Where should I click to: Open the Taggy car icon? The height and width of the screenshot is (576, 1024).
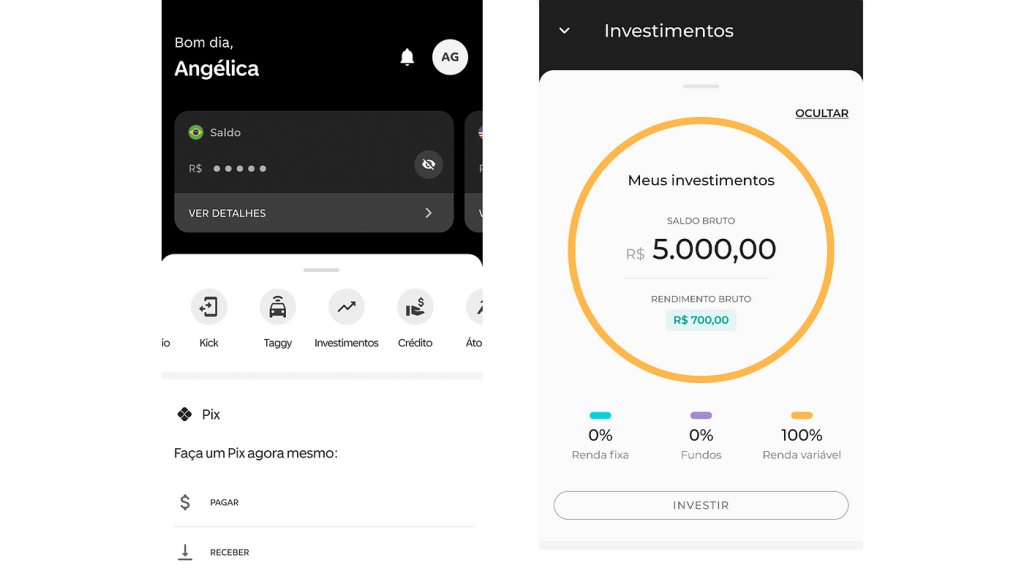[x=278, y=307]
